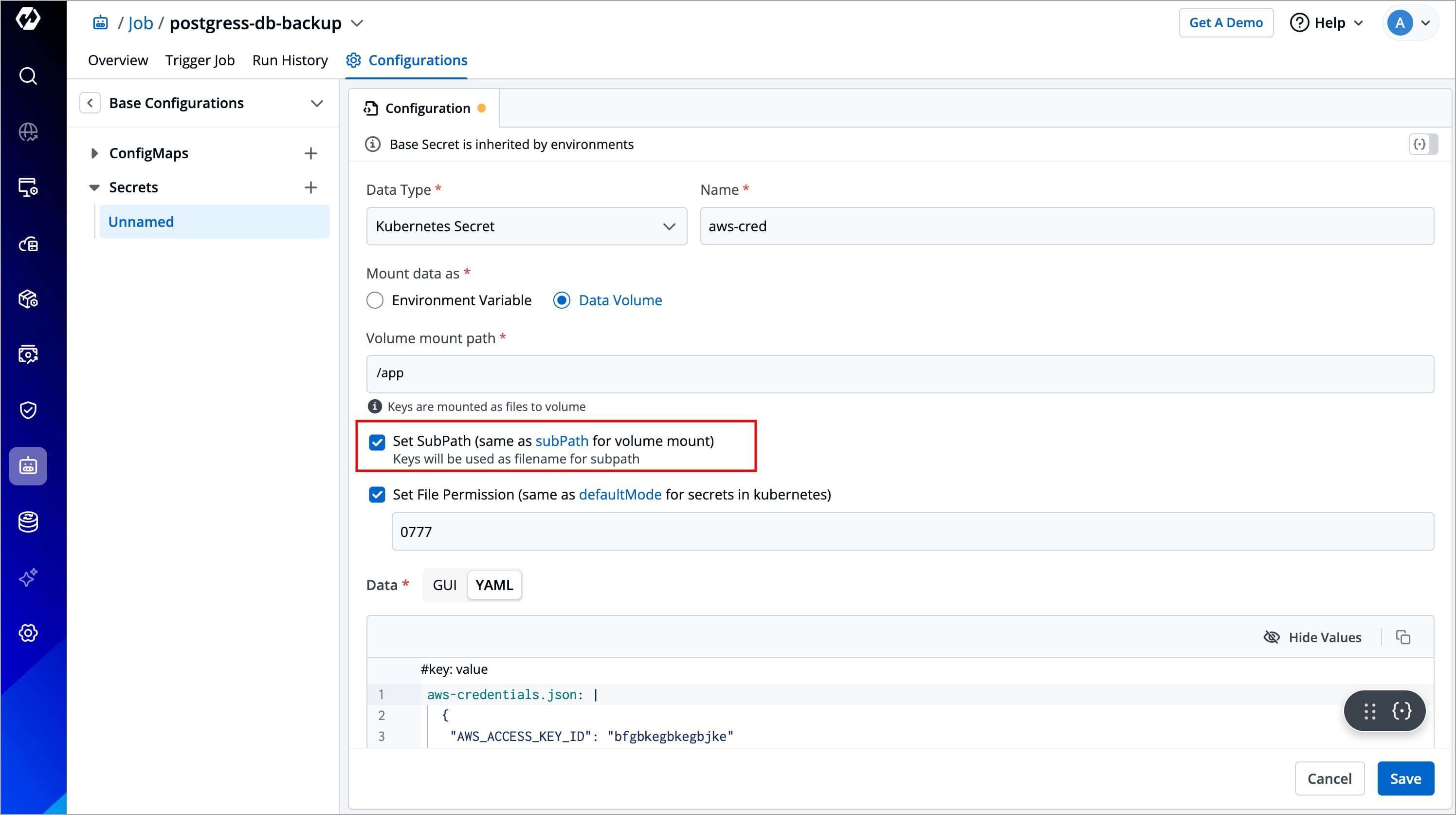Viewport: 1456px width, 815px height.
Task: Click the Volume mount path input field
Action: pos(899,374)
